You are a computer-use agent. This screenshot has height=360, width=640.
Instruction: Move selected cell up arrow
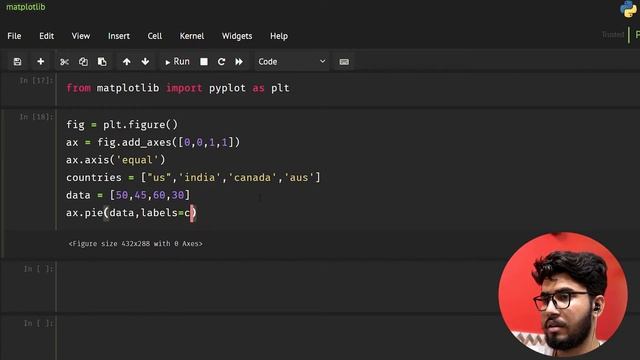point(127,62)
